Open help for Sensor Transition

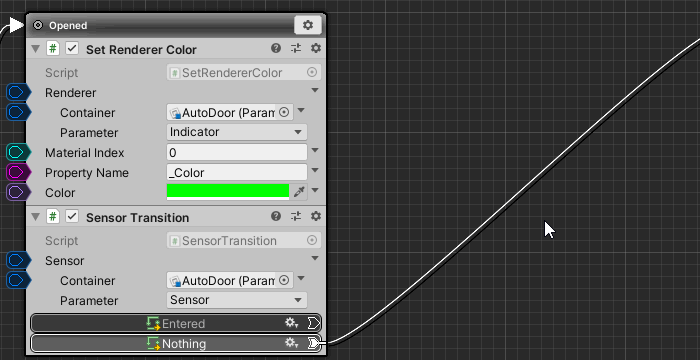pos(276,217)
